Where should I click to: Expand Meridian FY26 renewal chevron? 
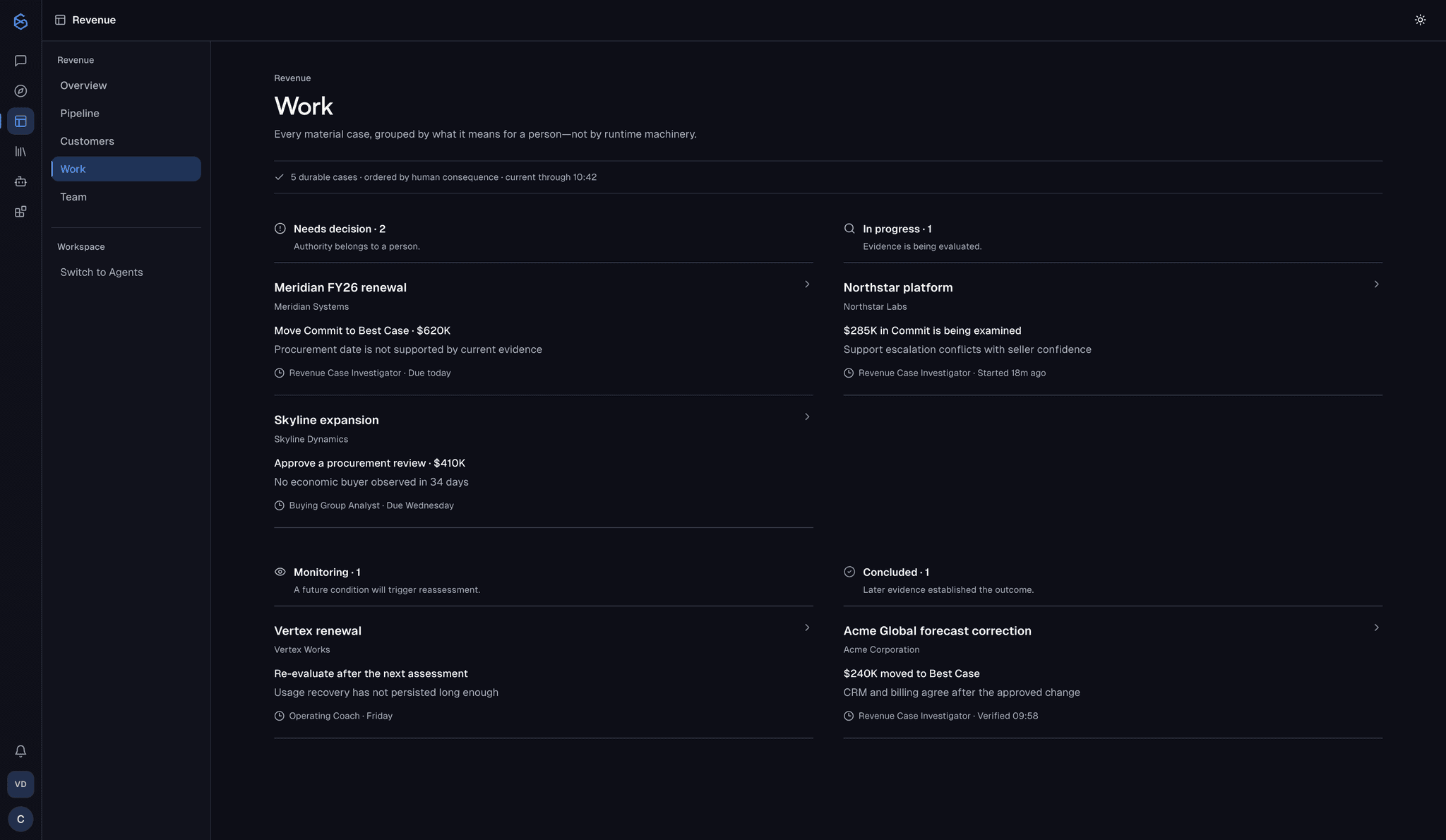(807, 284)
